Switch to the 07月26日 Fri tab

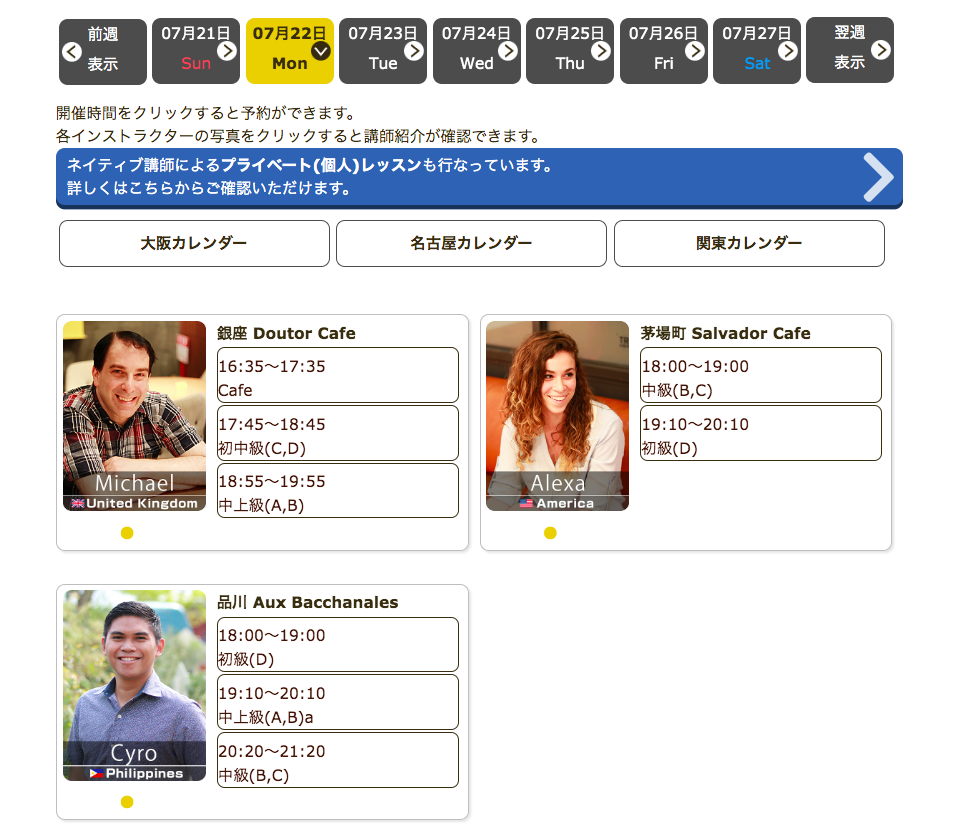[x=664, y=50]
